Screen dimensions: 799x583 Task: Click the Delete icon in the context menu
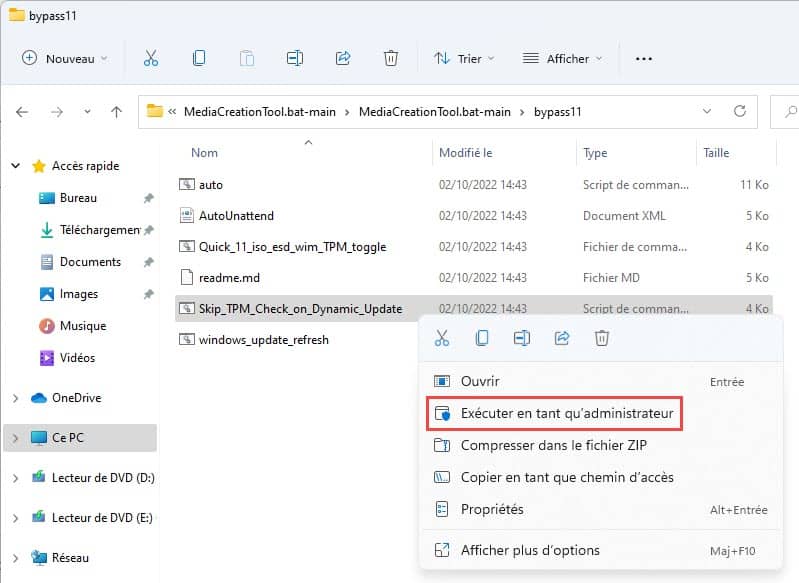coord(602,339)
